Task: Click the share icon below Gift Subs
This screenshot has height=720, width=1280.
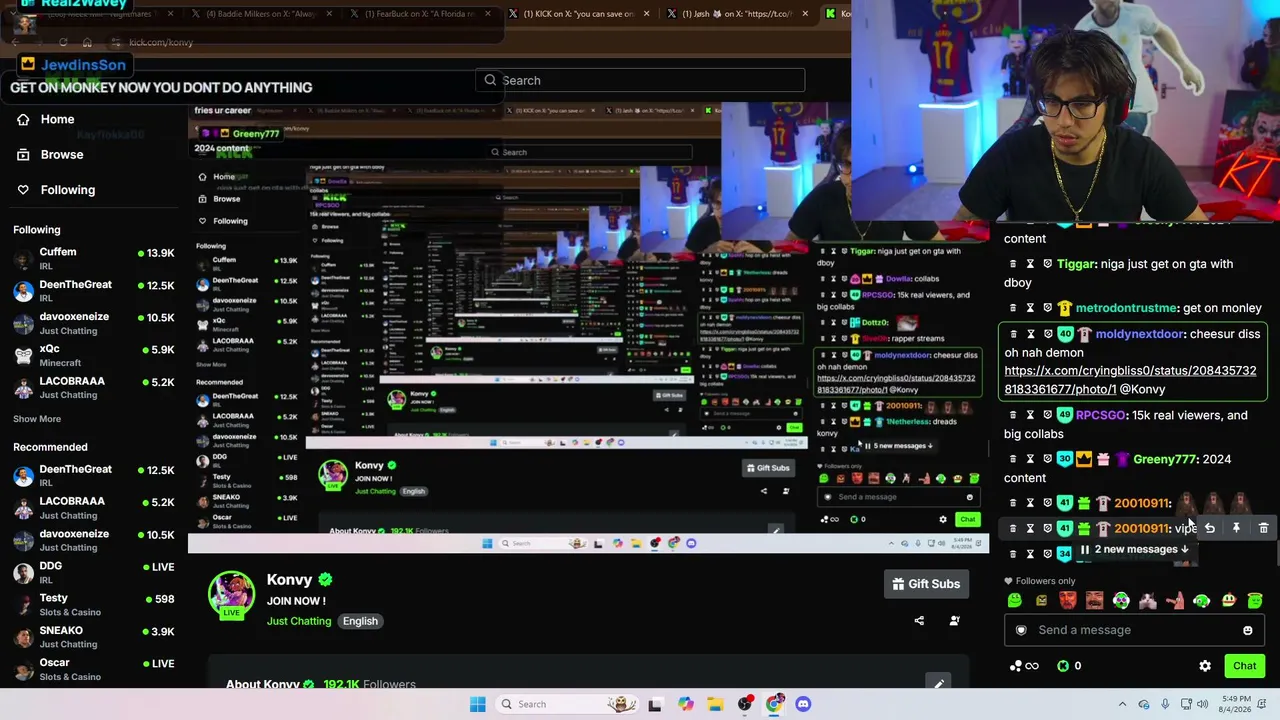Action: coord(919,621)
